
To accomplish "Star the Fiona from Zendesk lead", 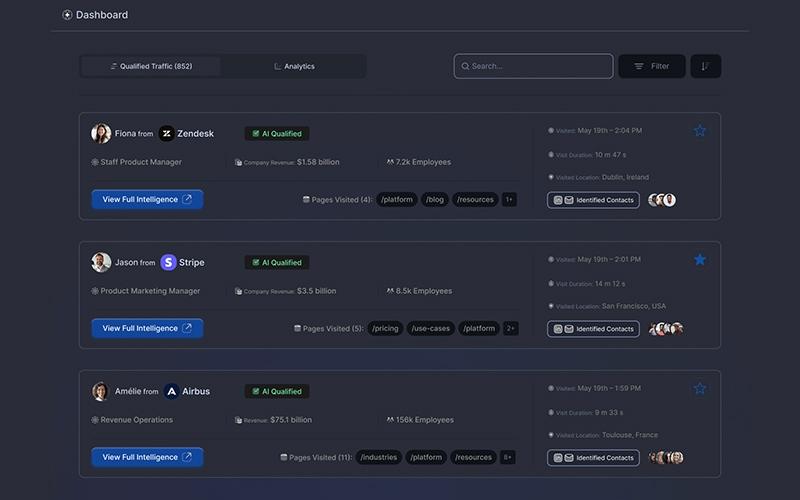I will (699, 131).
